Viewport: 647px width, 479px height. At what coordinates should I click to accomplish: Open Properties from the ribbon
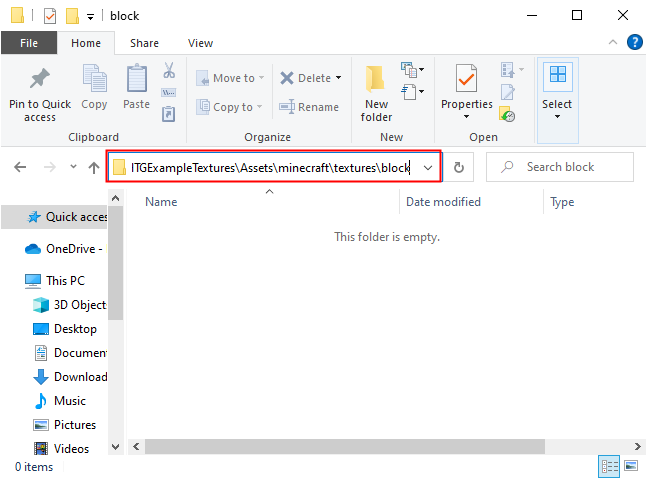pos(466,89)
